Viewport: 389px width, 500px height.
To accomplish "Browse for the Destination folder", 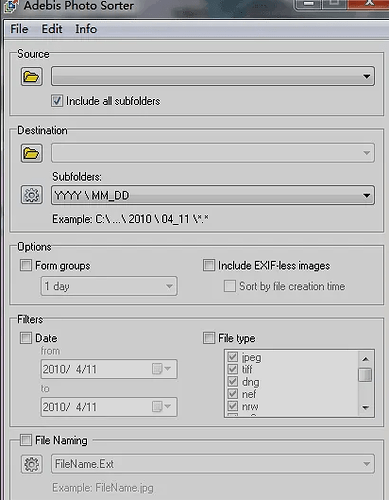I will click(x=31, y=153).
